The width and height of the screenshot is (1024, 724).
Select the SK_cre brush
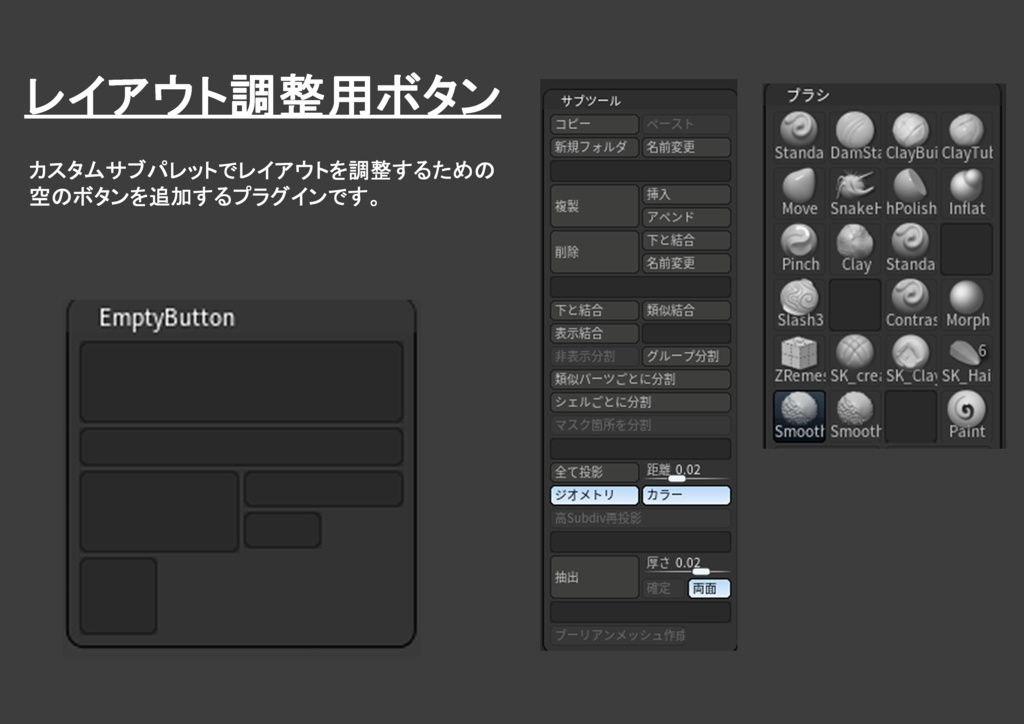pos(855,360)
